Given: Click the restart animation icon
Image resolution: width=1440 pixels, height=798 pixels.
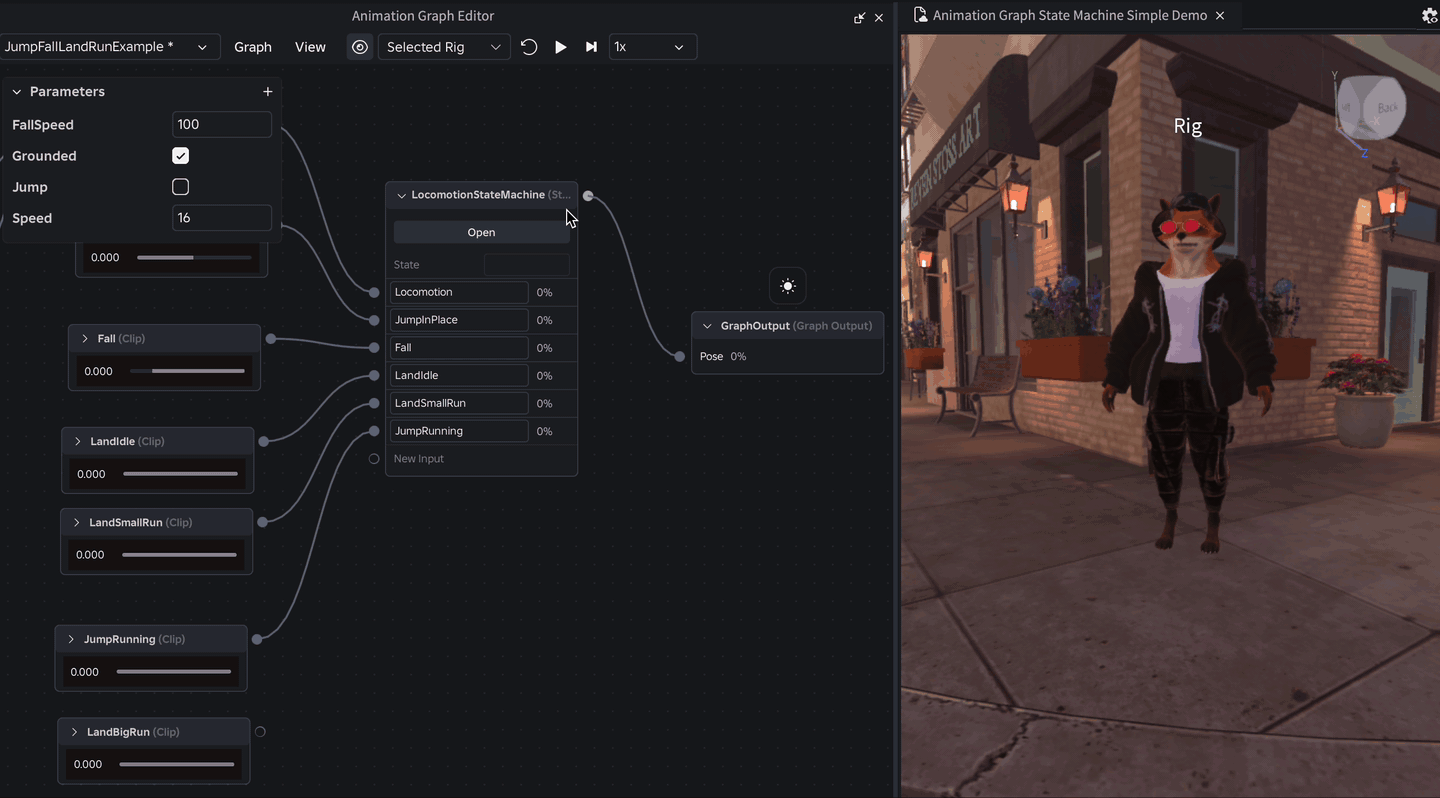Looking at the screenshot, I should pyautogui.click(x=529, y=47).
